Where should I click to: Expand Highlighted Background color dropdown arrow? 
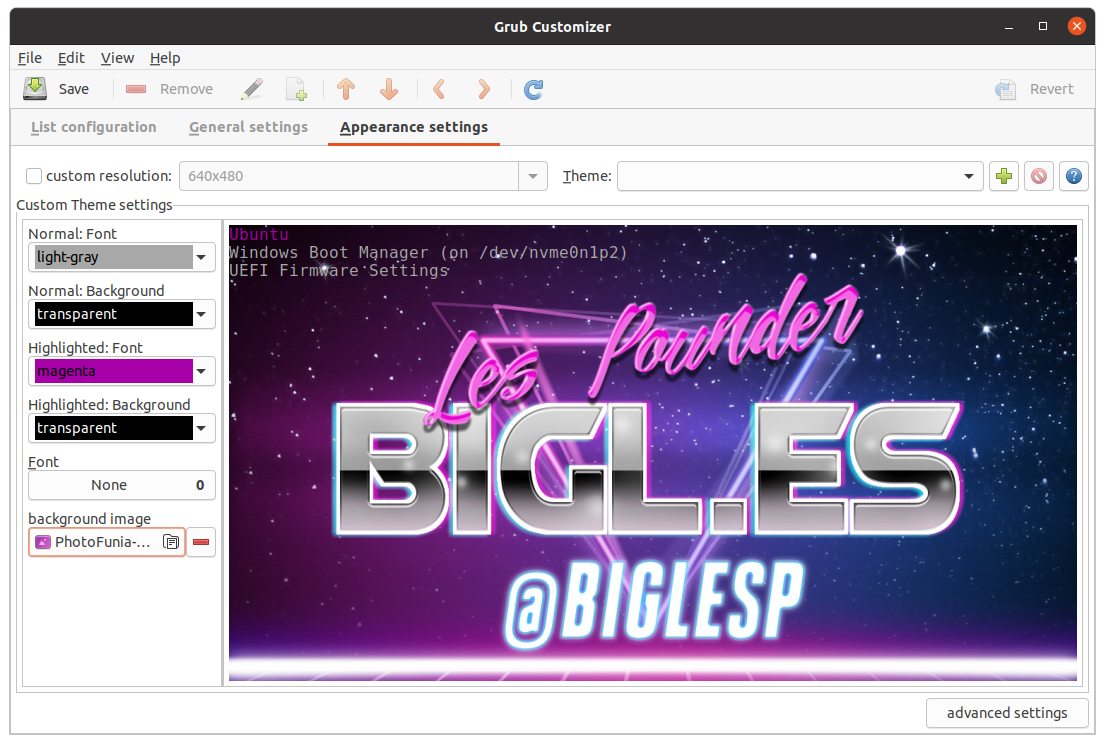point(202,428)
